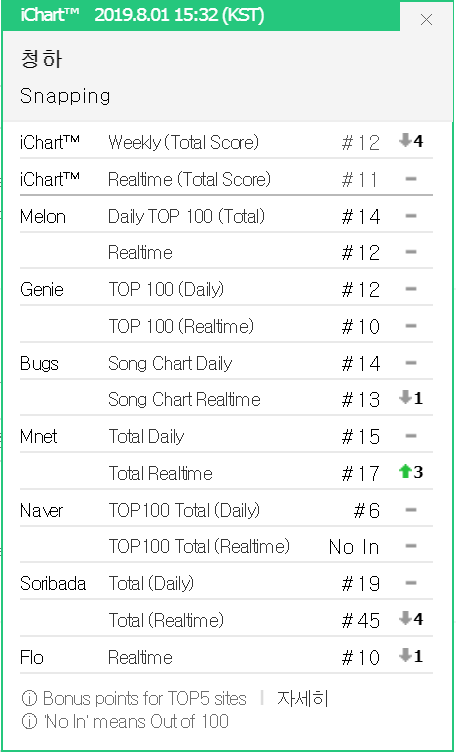Select the Genie TOP 100 (Realtime) row

point(226,327)
